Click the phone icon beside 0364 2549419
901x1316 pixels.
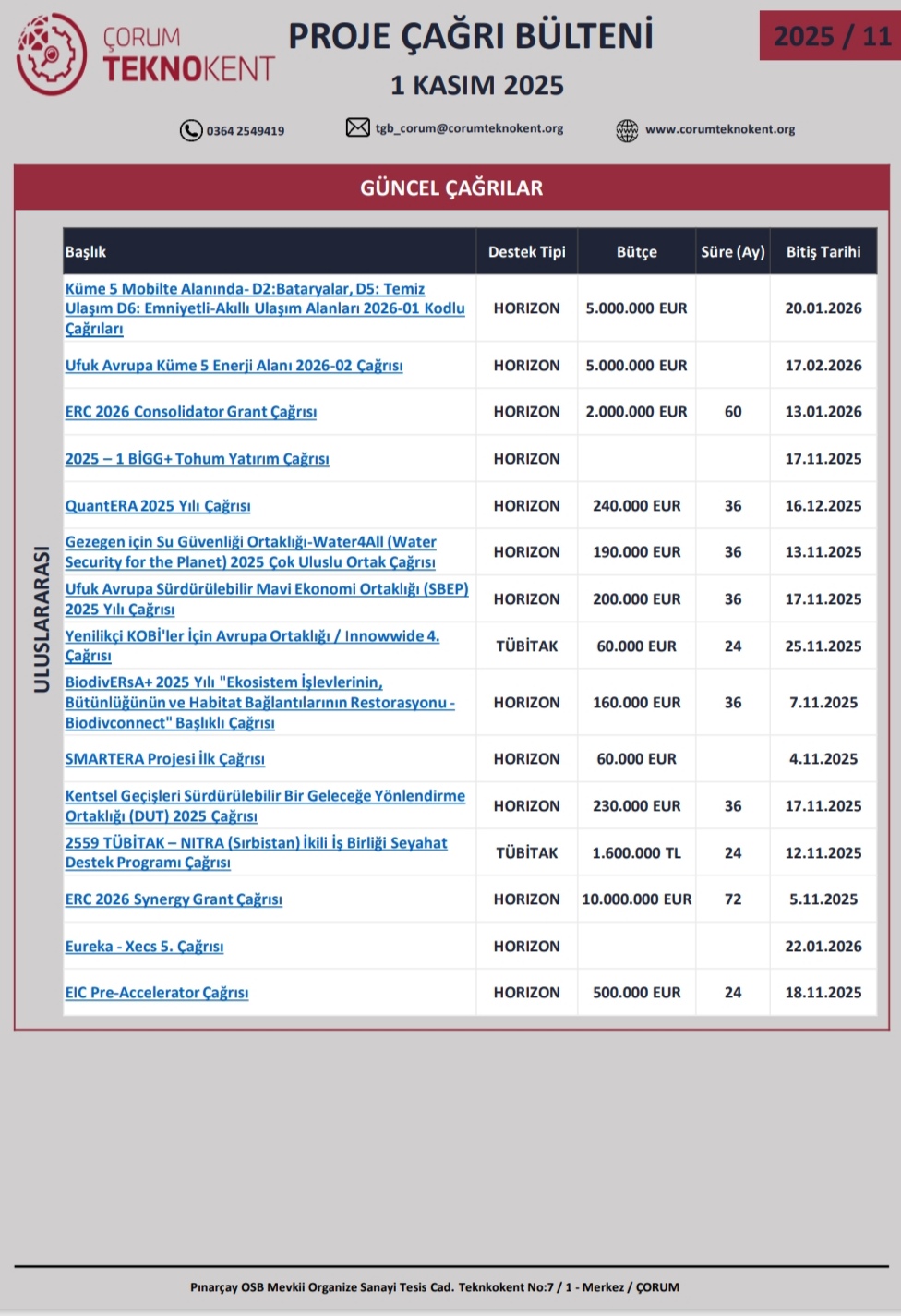tap(191, 130)
